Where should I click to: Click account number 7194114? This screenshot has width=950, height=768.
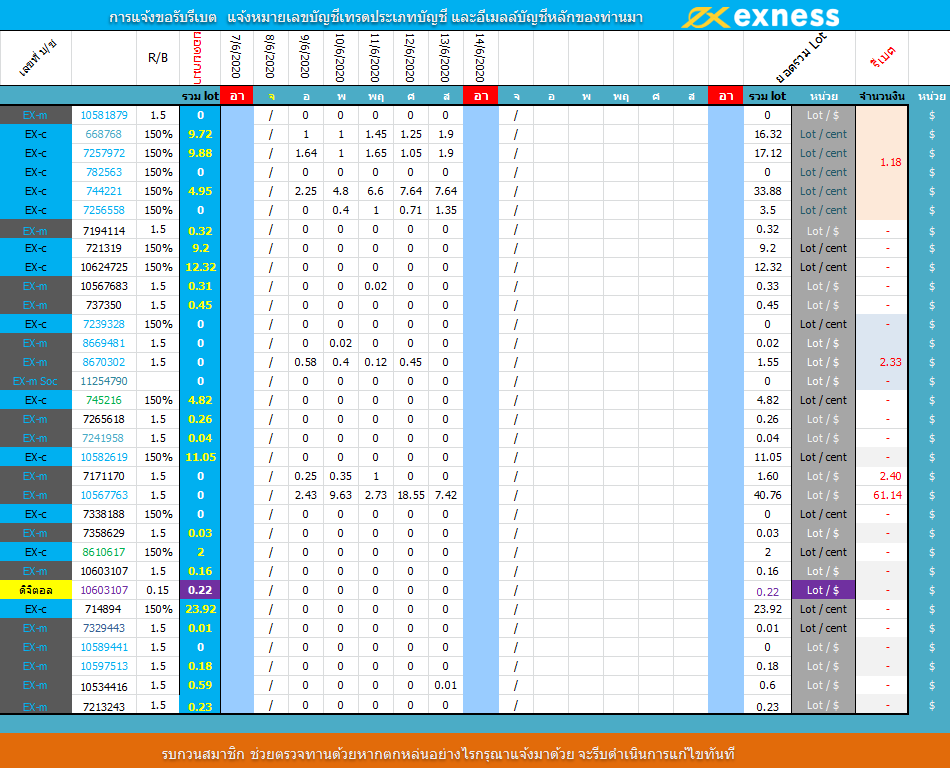point(104,231)
